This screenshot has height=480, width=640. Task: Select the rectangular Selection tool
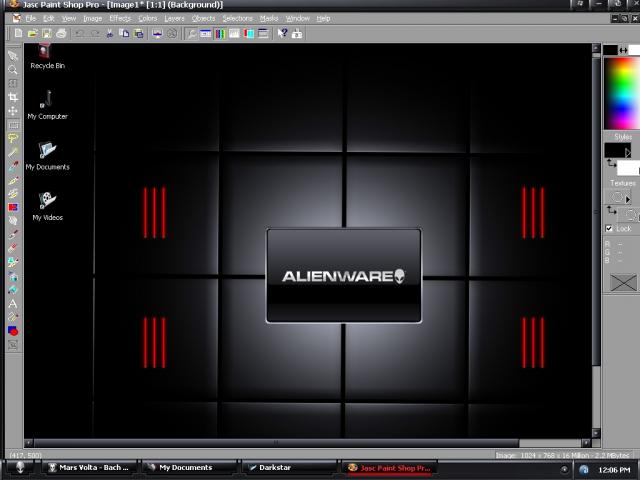coord(13,125)
